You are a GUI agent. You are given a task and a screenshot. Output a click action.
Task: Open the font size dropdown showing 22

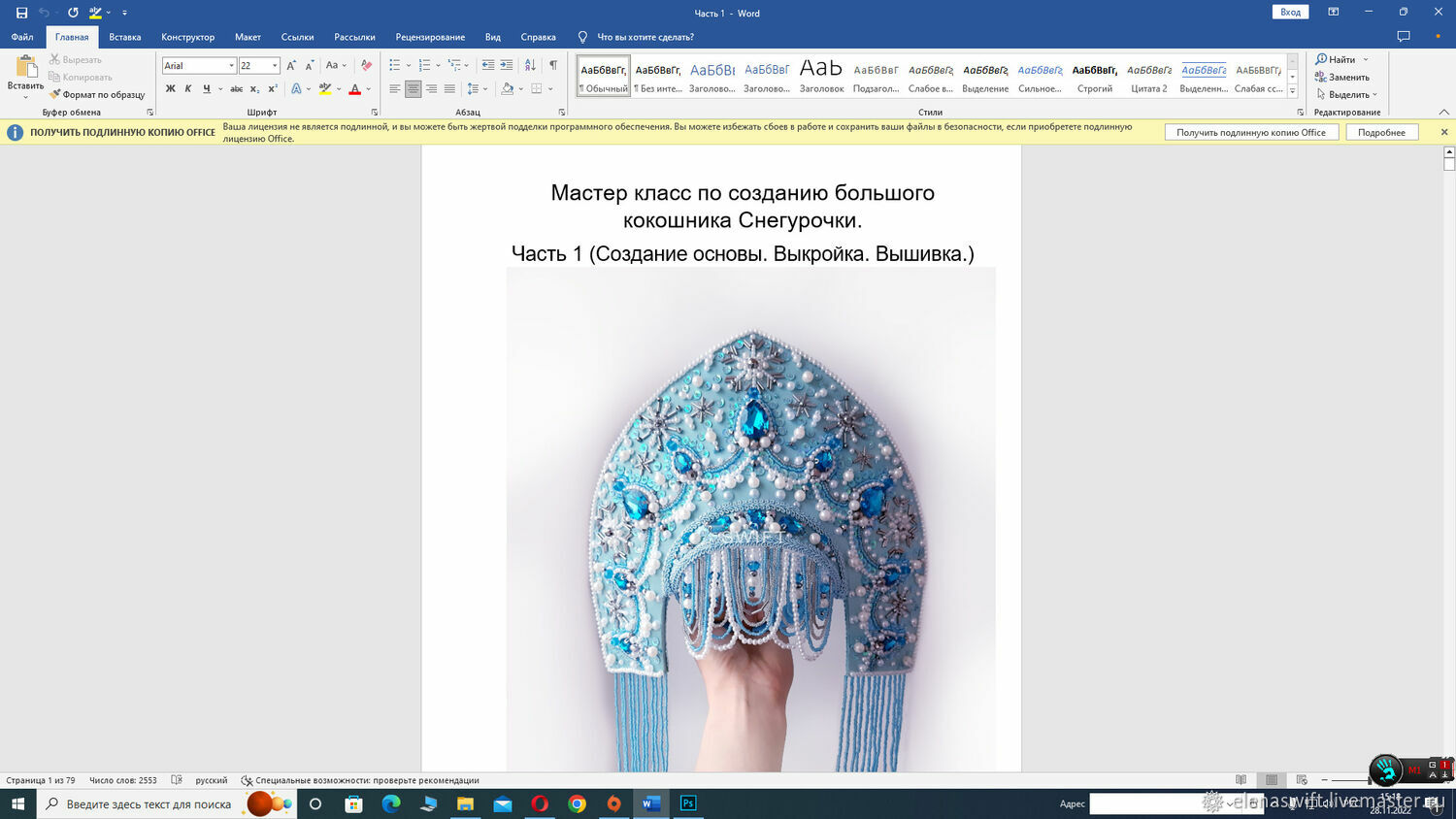pos(275,65)
